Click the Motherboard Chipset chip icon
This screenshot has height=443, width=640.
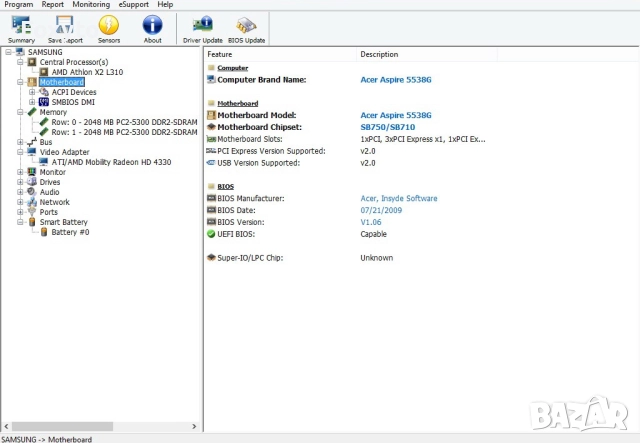click(211, 127)
